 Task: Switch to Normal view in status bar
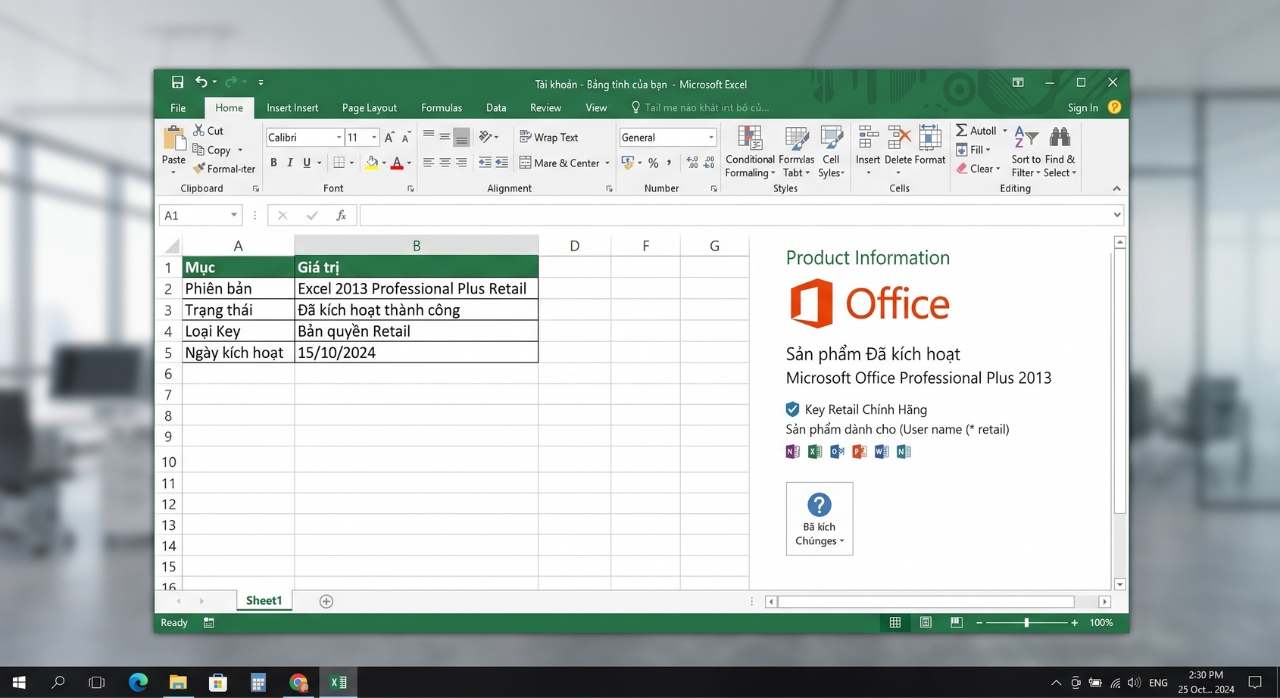(x=895, y=623)
